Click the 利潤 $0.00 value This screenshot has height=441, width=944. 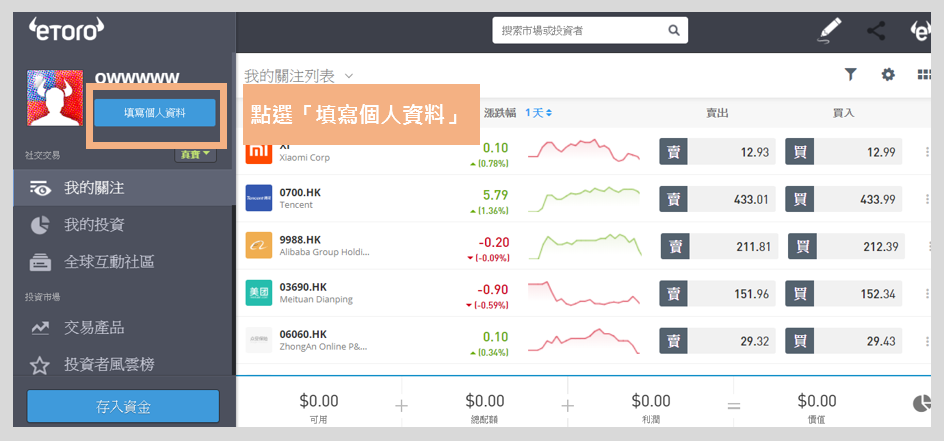(651, 406)
